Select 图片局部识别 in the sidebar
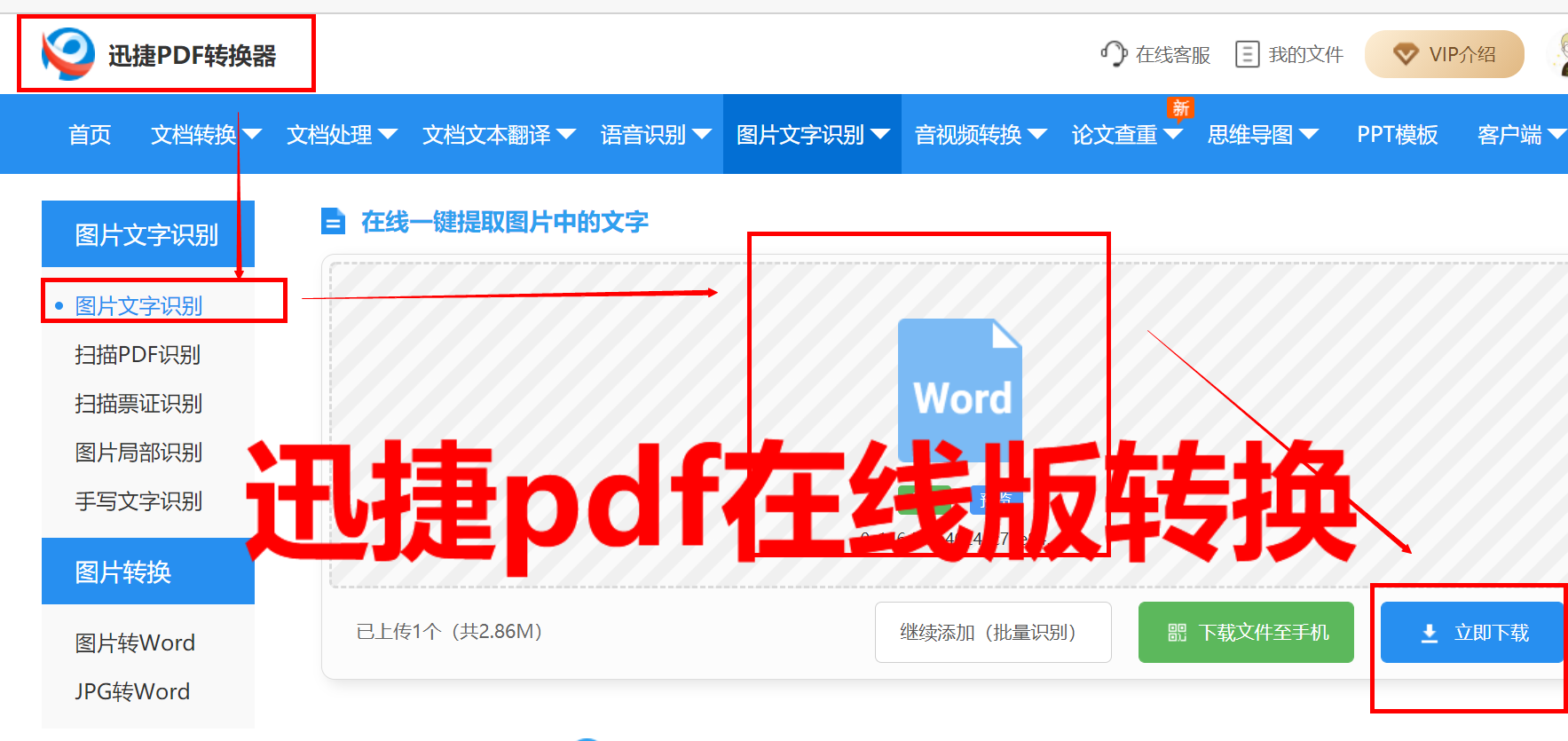Image resolution: width=1568 pixels, height=741 pixels. pyautogui.click(x=138, y=452)
